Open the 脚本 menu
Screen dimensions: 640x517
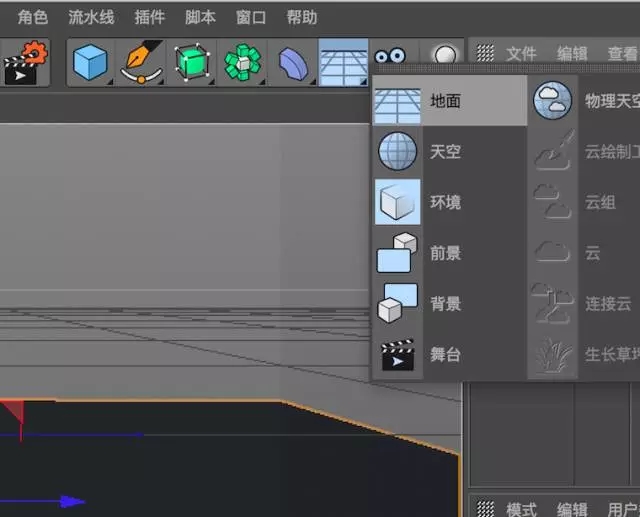pos(200,18)
